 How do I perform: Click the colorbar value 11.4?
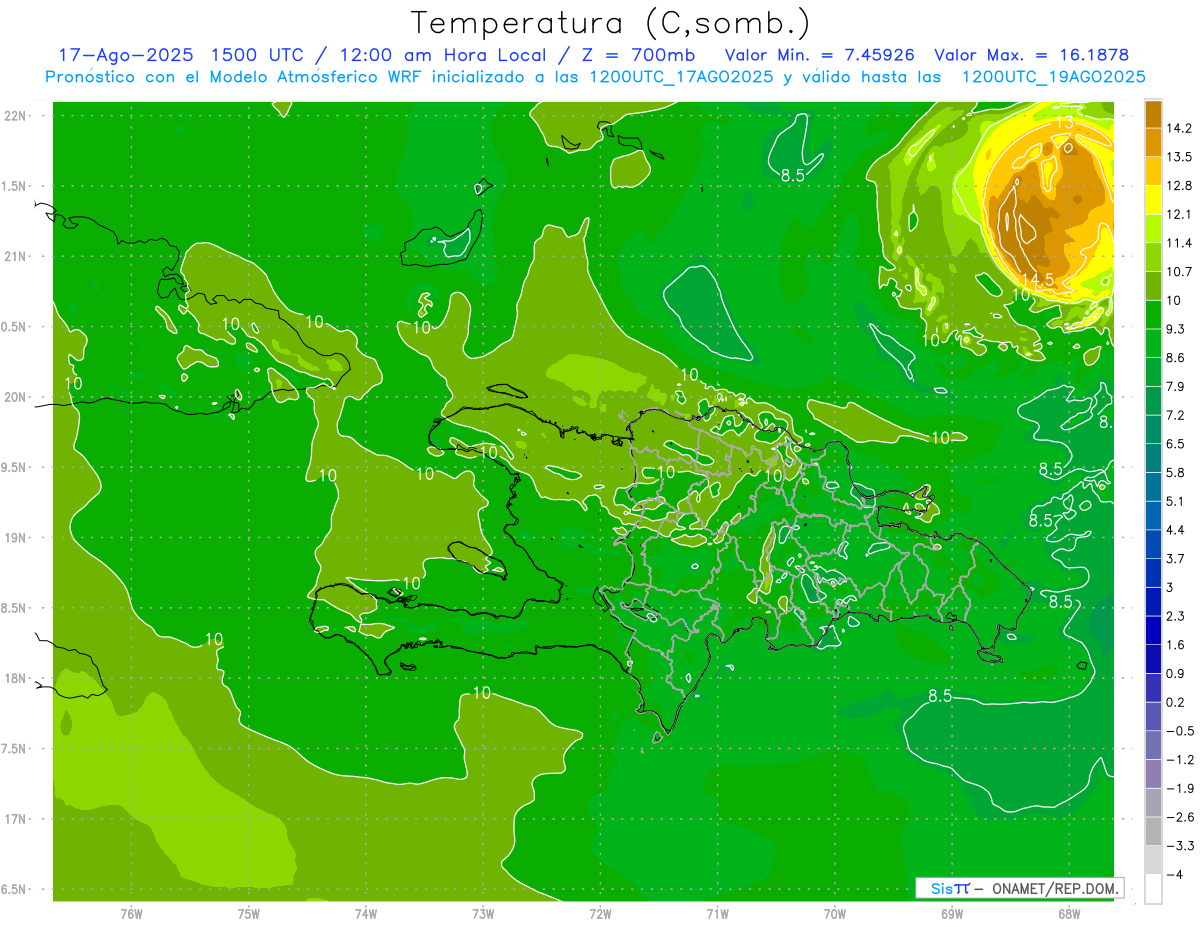click(x=1179, y=243)
